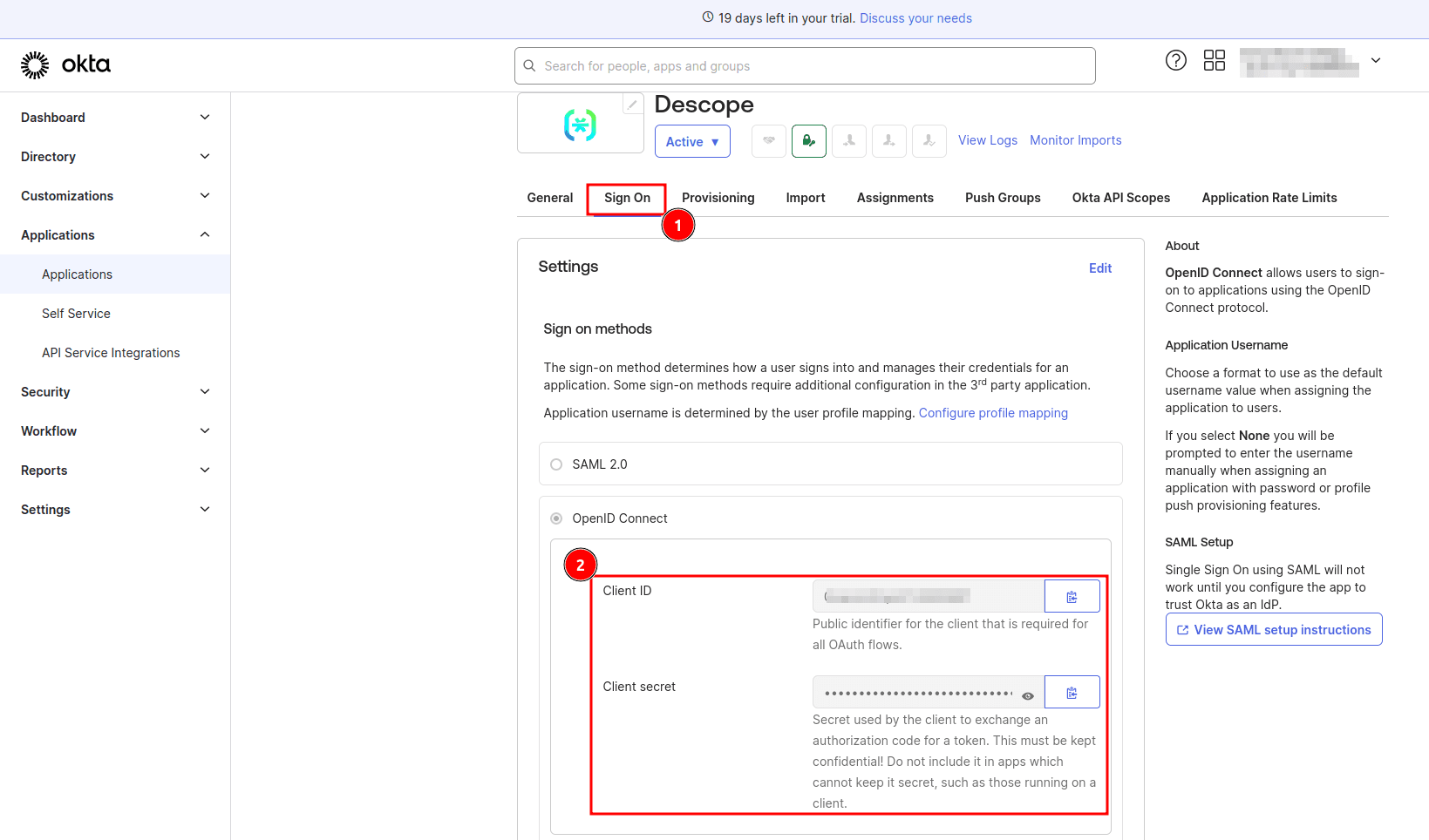This screenshot has height=840, width=1429.
Task: Select the OpenID Connect radio button
Action: 556,518
